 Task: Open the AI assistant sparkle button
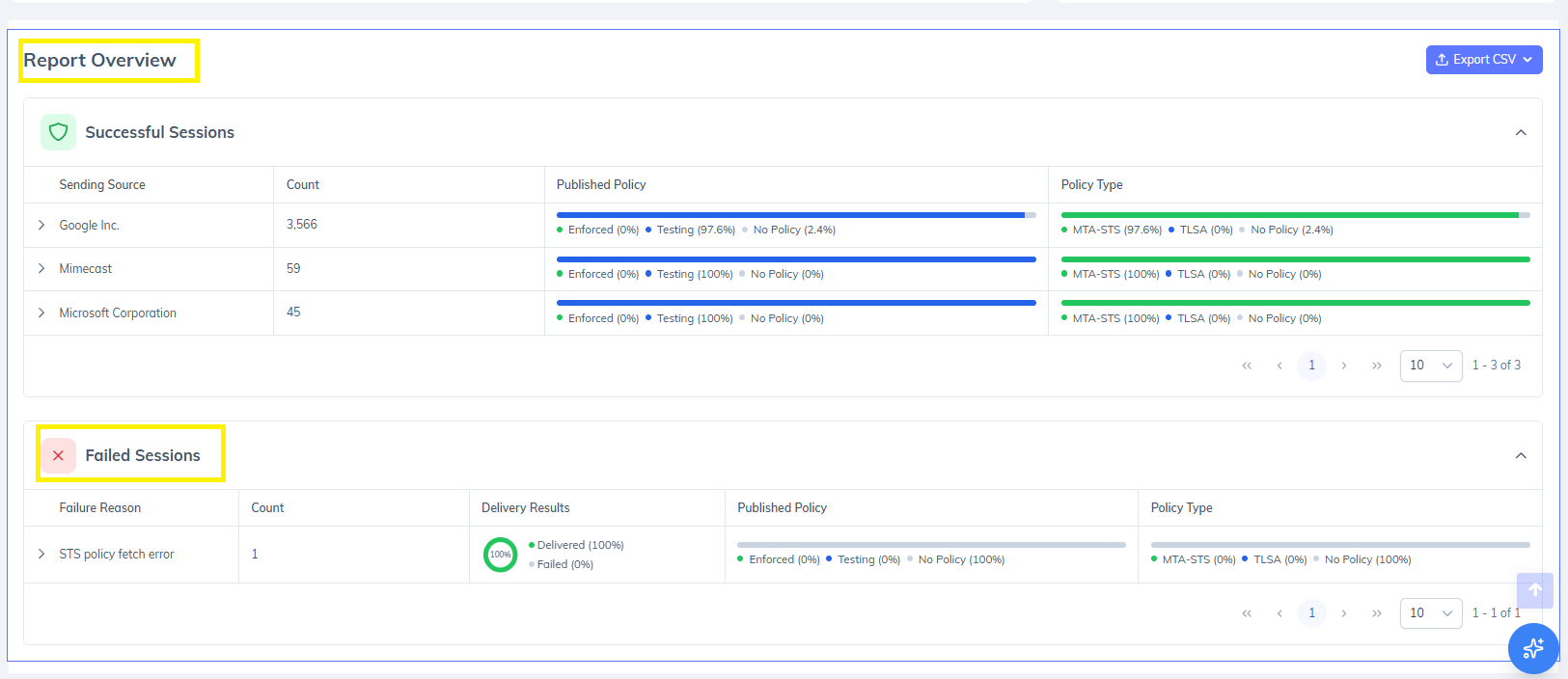pyautogui.click(x=1533, y=648)
